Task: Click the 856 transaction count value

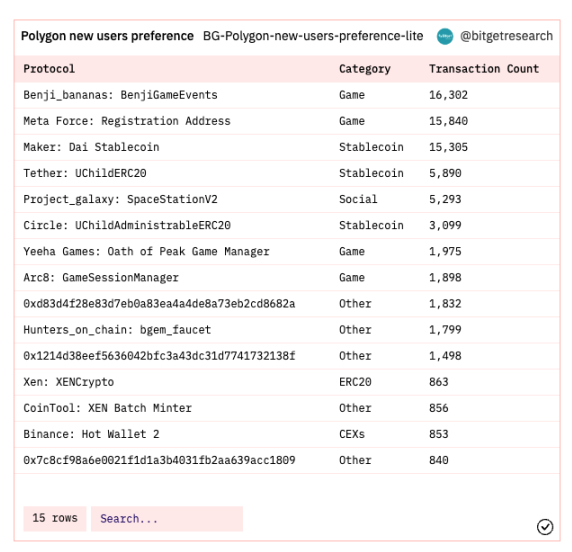Action: [438, 408]
